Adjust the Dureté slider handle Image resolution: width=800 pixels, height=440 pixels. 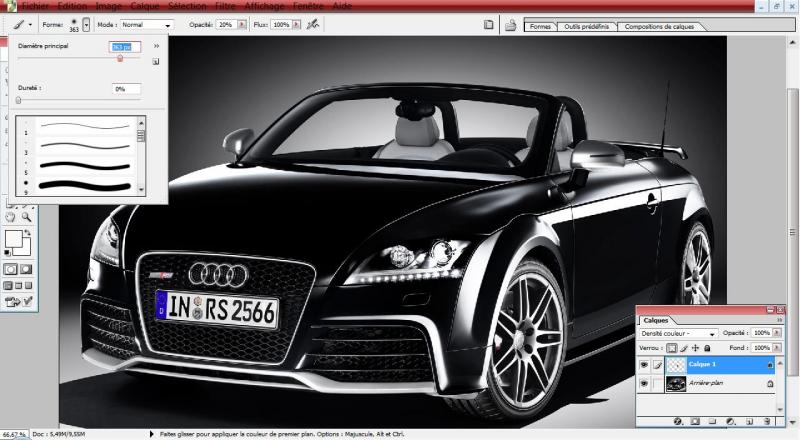(18, 101)
